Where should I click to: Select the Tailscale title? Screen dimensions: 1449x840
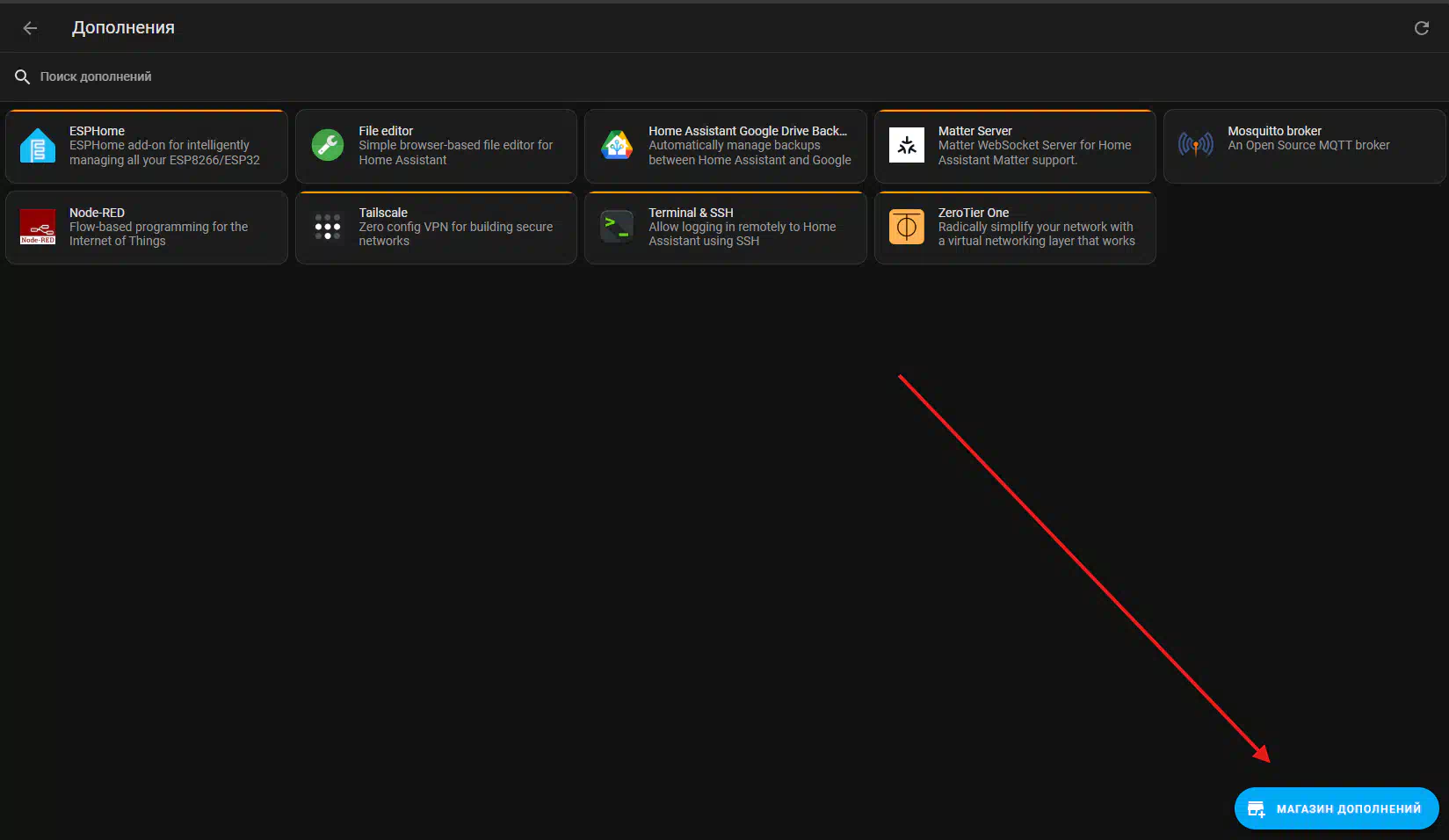pos(383,213)
